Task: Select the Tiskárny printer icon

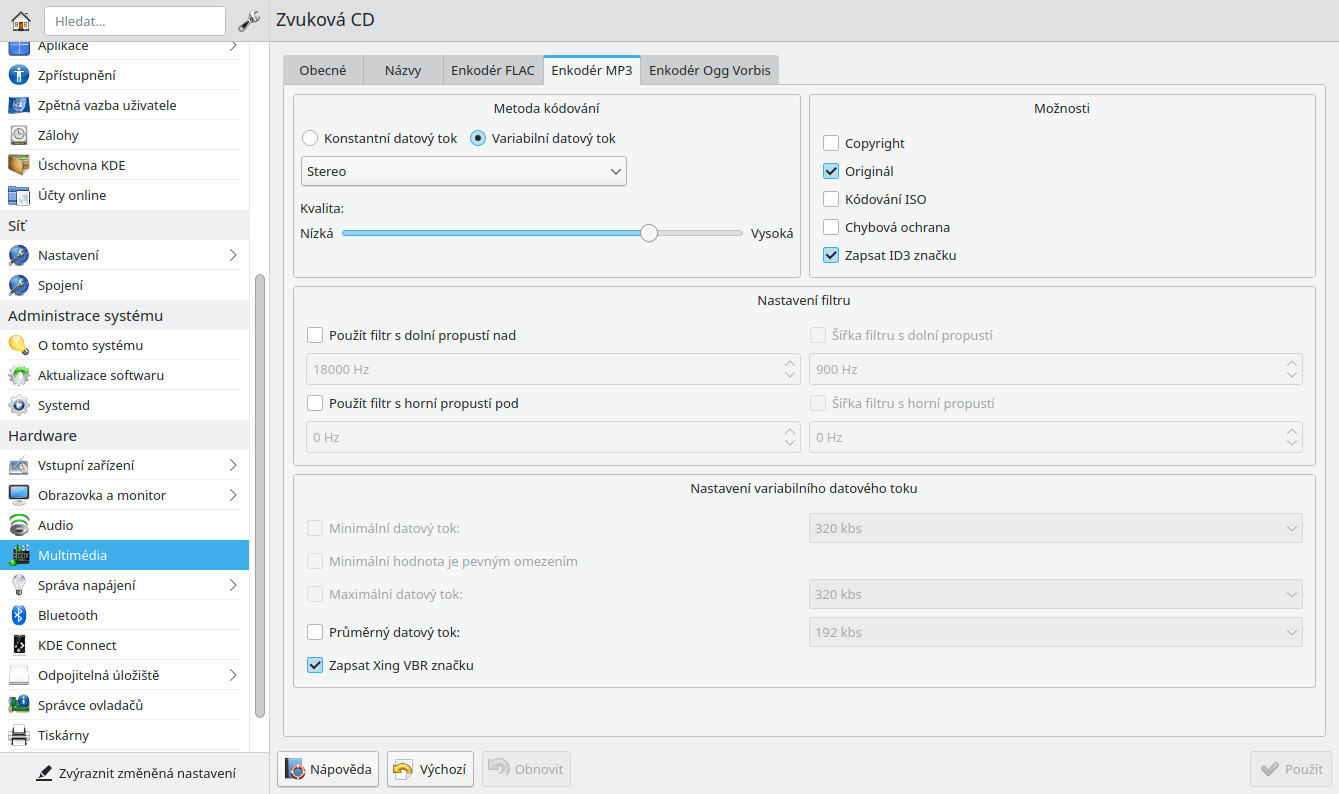Action: tap(19, 735)
